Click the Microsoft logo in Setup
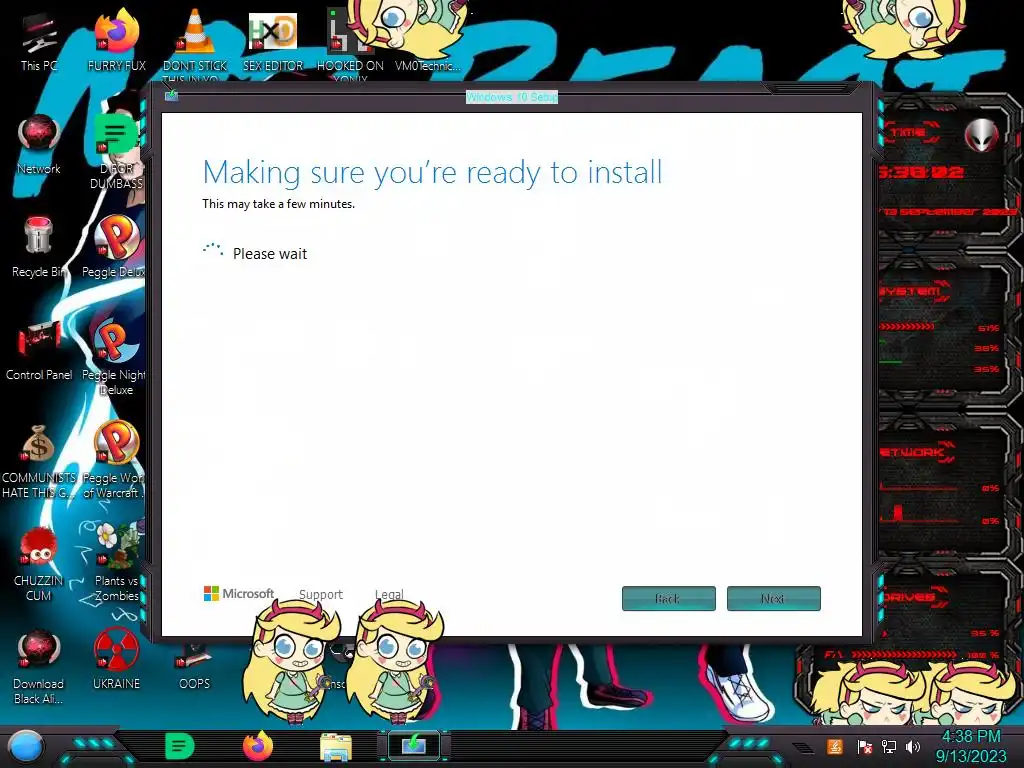 tap(239, 593)
